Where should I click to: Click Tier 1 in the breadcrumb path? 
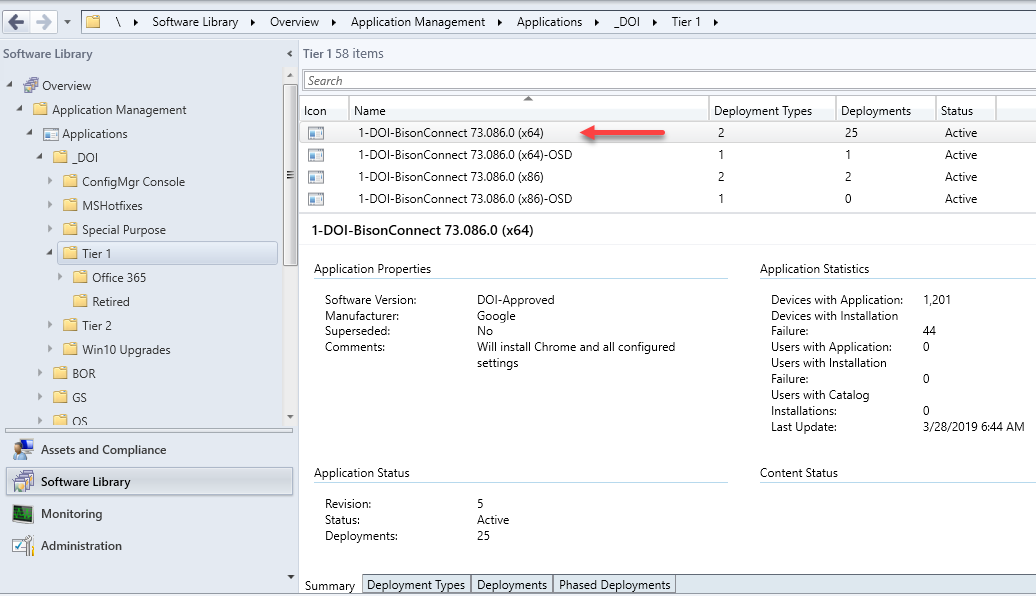click(x=686, y=22)
